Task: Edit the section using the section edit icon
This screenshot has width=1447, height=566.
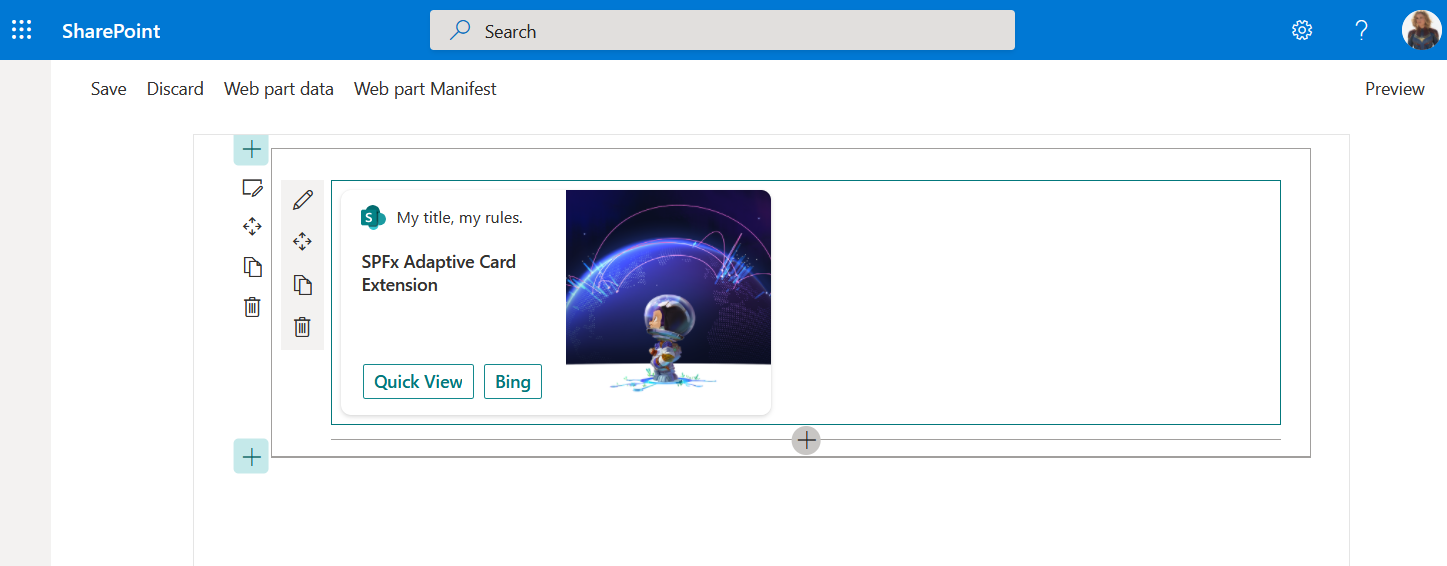Action: pyautogui.click(x=252, y=188)
